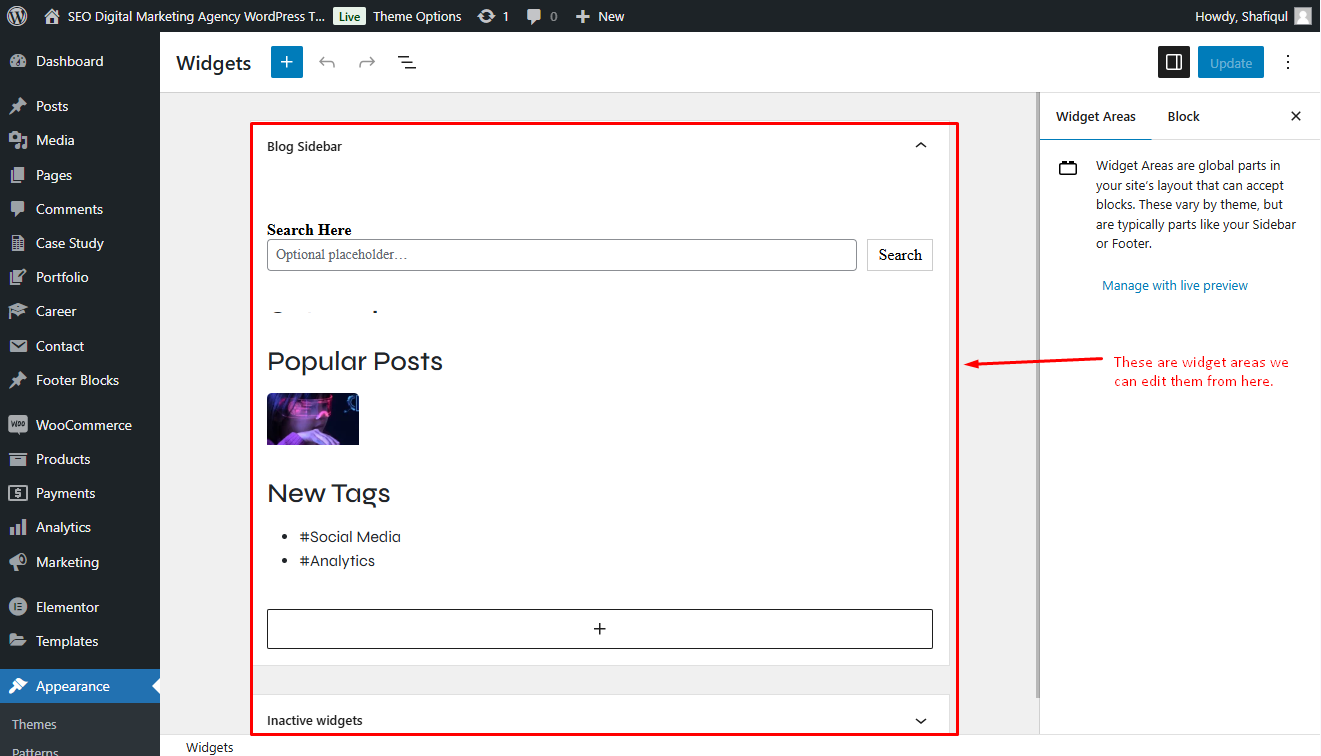Click Manage with live preview link
Screen dimensions: 1321x756
[1175, 285]
